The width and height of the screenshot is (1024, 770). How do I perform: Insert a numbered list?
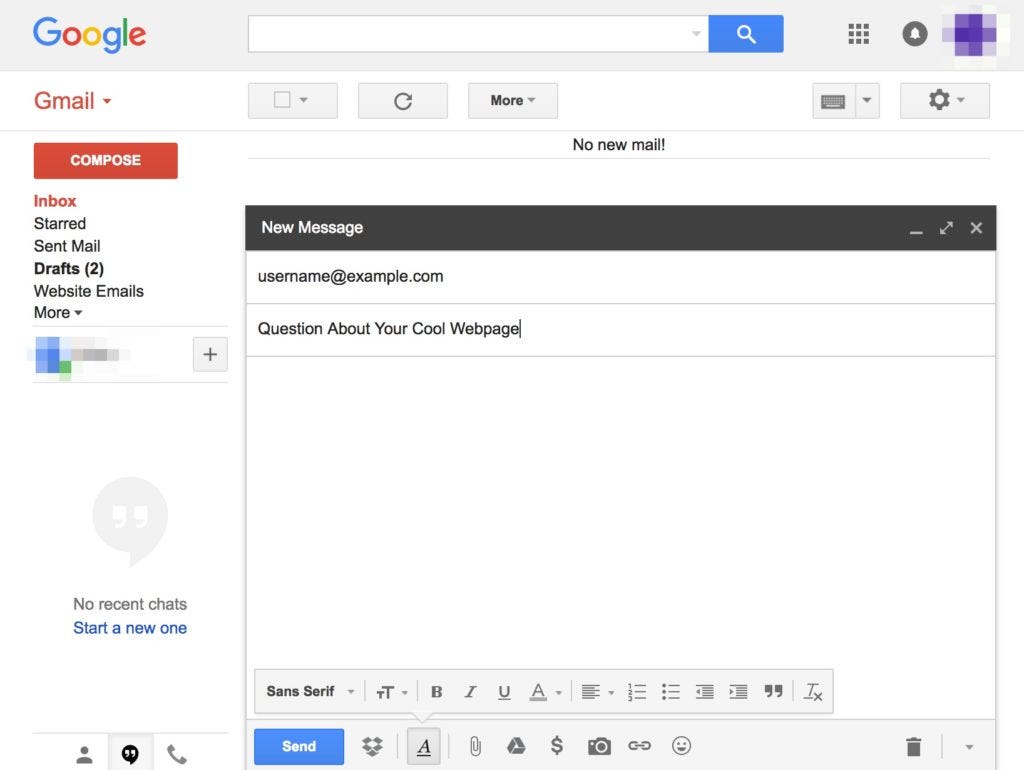tap(637, 692)
